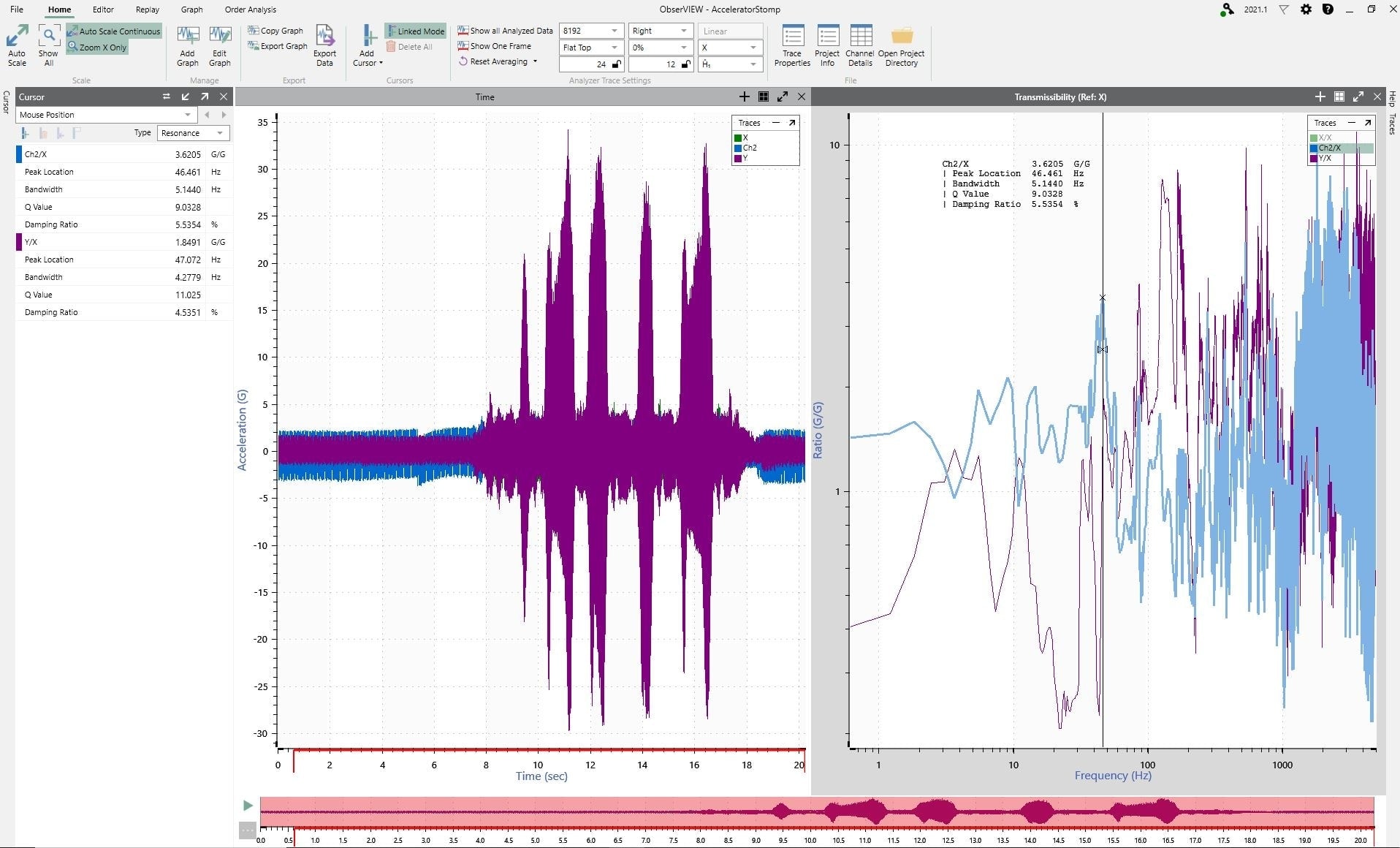The height and width of the screenshot is (848, 1400).
Task: Click Export Graph
Action: [x=278, y=46]
